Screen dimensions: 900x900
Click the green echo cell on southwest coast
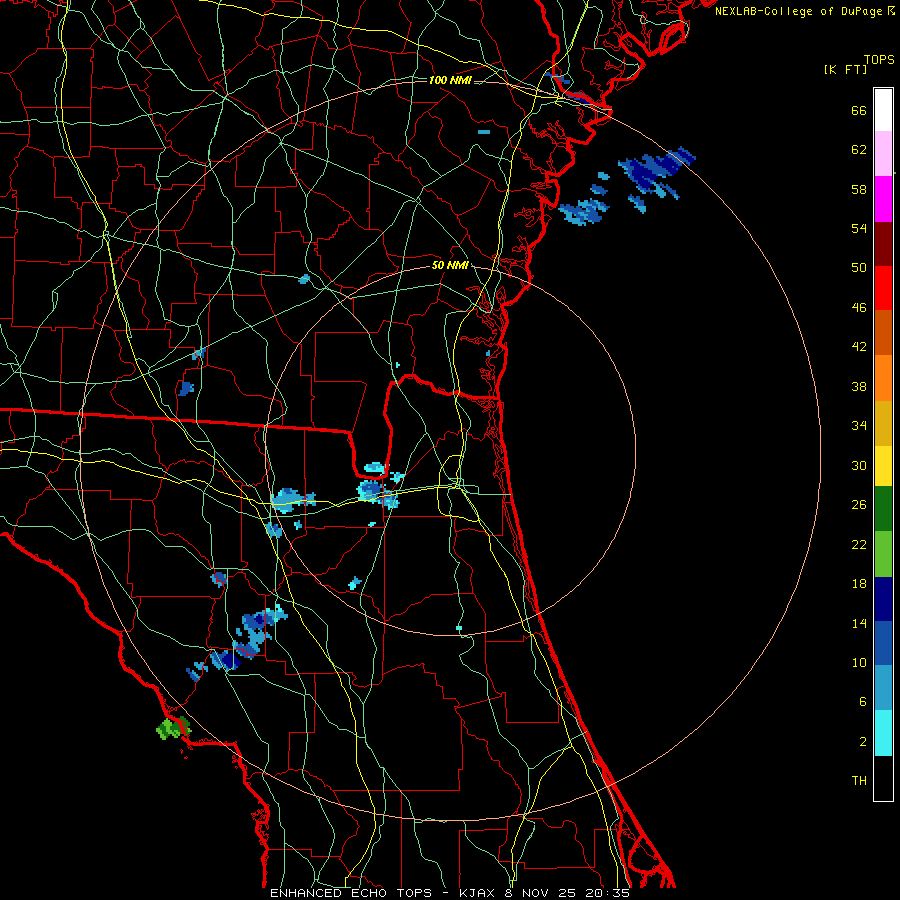click(173, 728)
